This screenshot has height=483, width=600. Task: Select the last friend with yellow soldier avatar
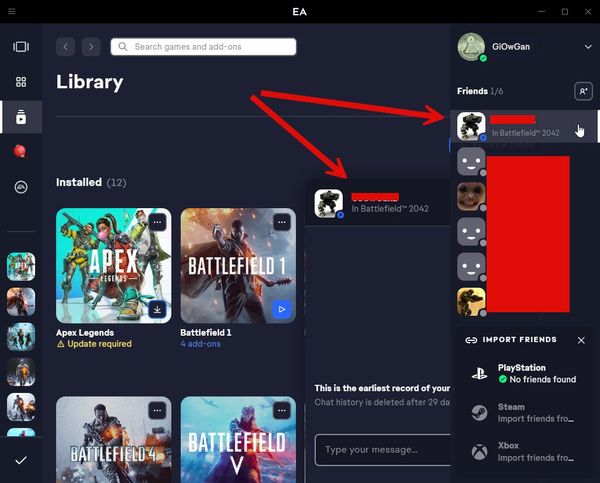[x=471, y=302]
